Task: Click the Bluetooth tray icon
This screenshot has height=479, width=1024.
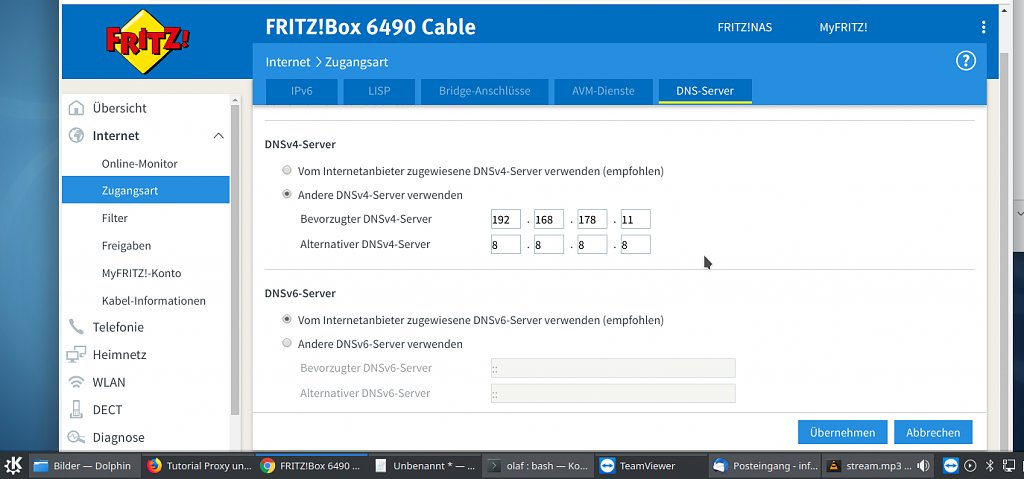Action: tap(989, 466)
